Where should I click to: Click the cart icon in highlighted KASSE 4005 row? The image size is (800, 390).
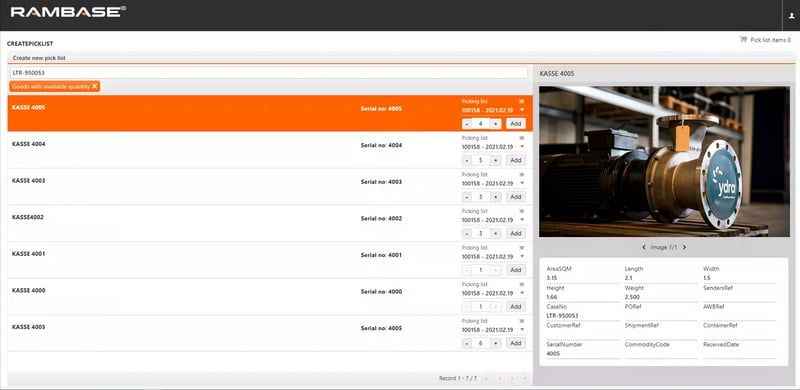[521, 102]
